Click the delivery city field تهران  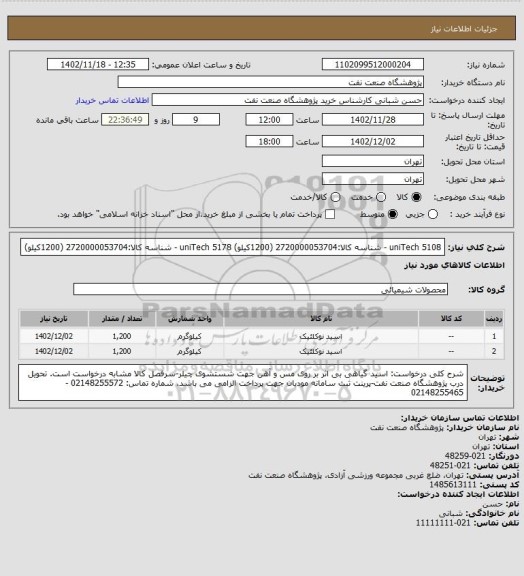coord(373,179)
